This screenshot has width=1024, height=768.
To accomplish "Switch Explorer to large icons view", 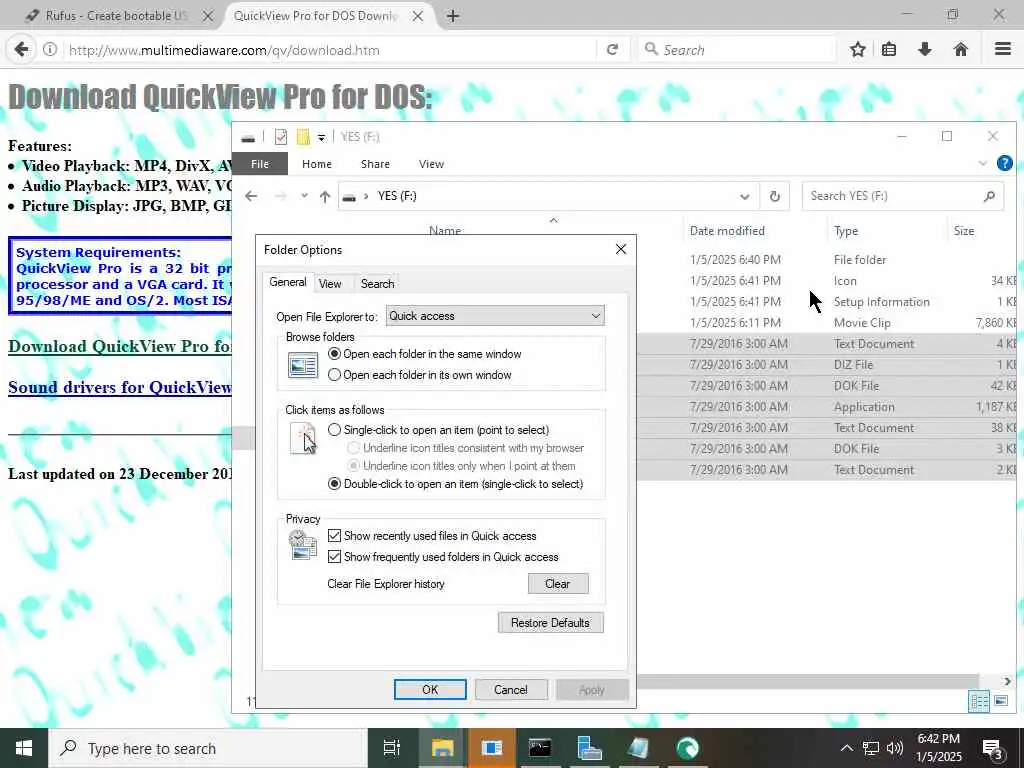I will (x=1000, y=701).
